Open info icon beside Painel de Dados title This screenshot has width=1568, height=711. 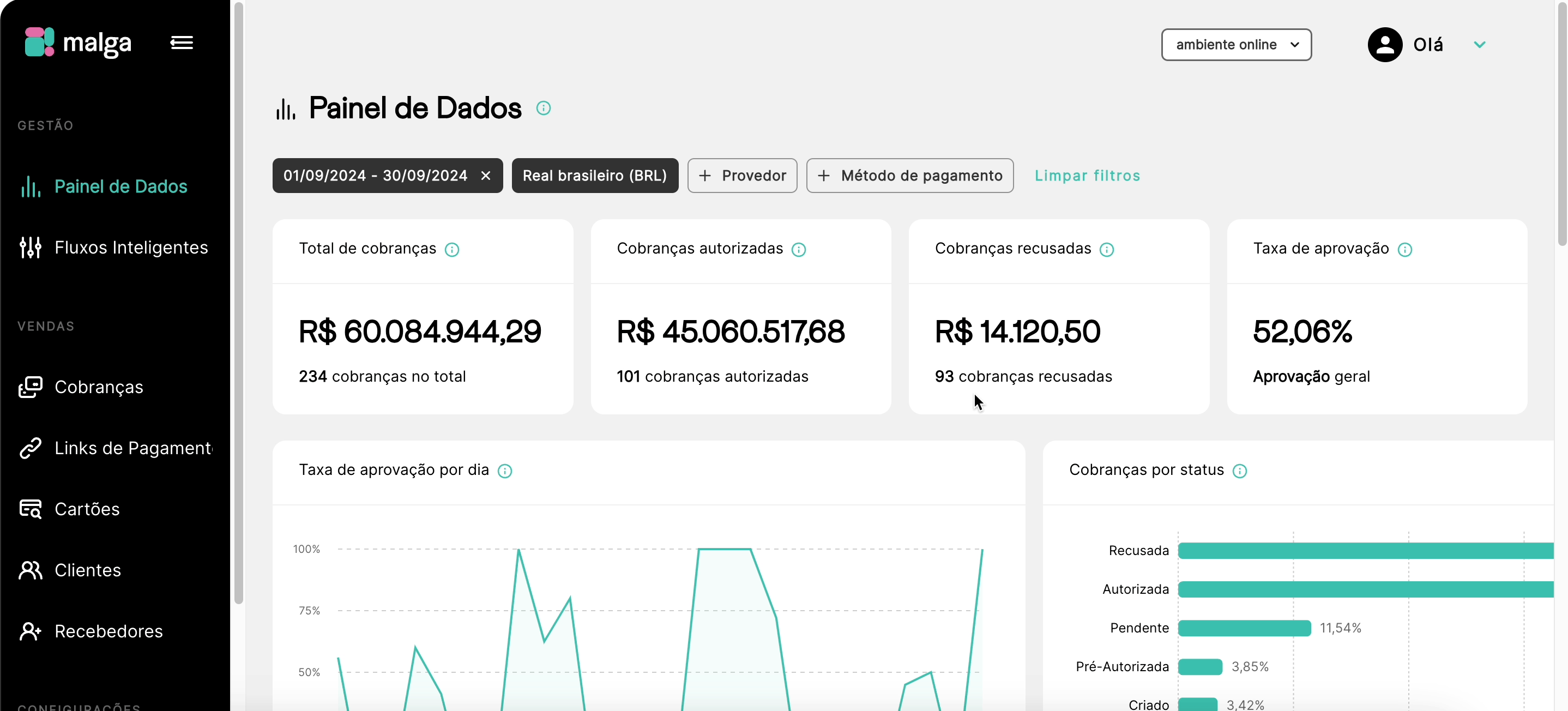[x=543, y=109]
